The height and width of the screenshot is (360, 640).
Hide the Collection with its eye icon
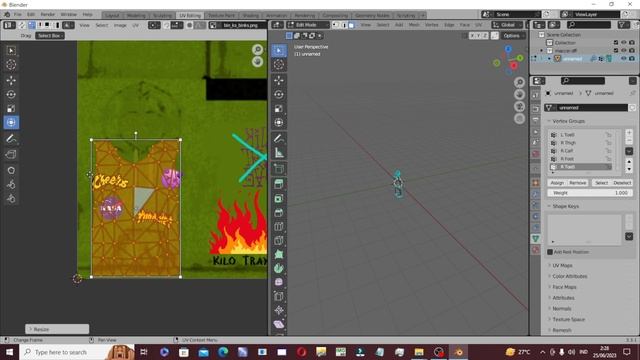[x=624, y=42]
